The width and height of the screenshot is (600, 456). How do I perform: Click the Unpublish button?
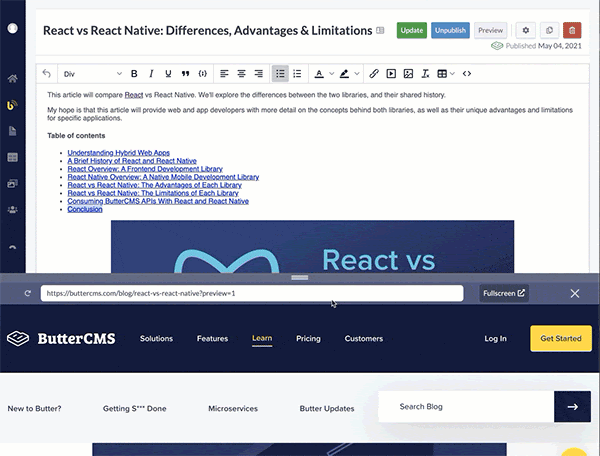450,30
